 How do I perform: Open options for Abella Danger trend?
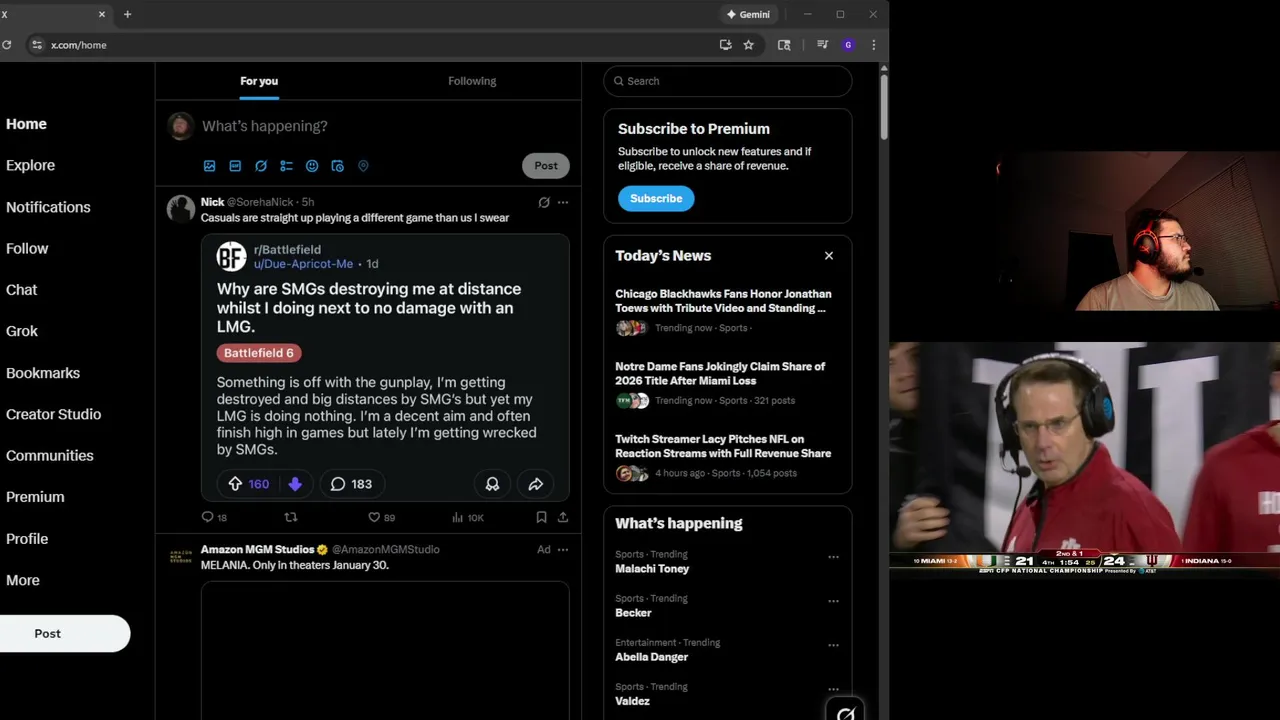tap(833, 645)
